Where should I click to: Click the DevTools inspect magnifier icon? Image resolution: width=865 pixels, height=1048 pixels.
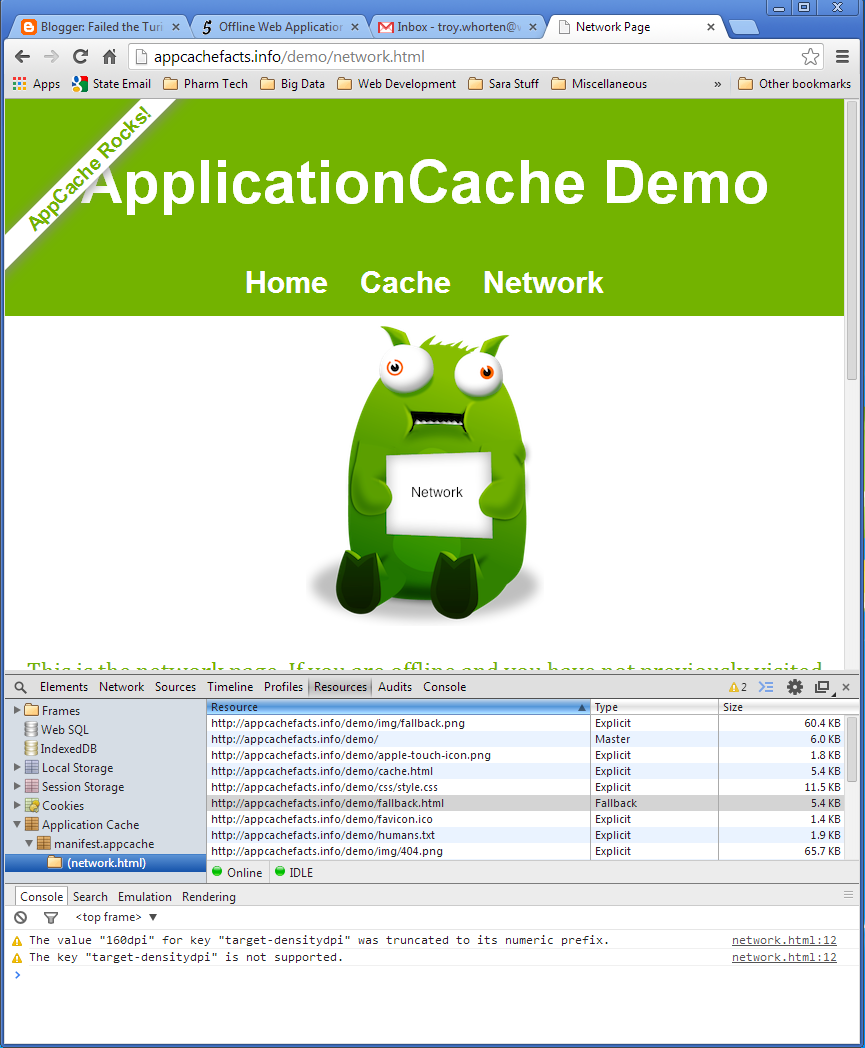click(x=21, y=687)
